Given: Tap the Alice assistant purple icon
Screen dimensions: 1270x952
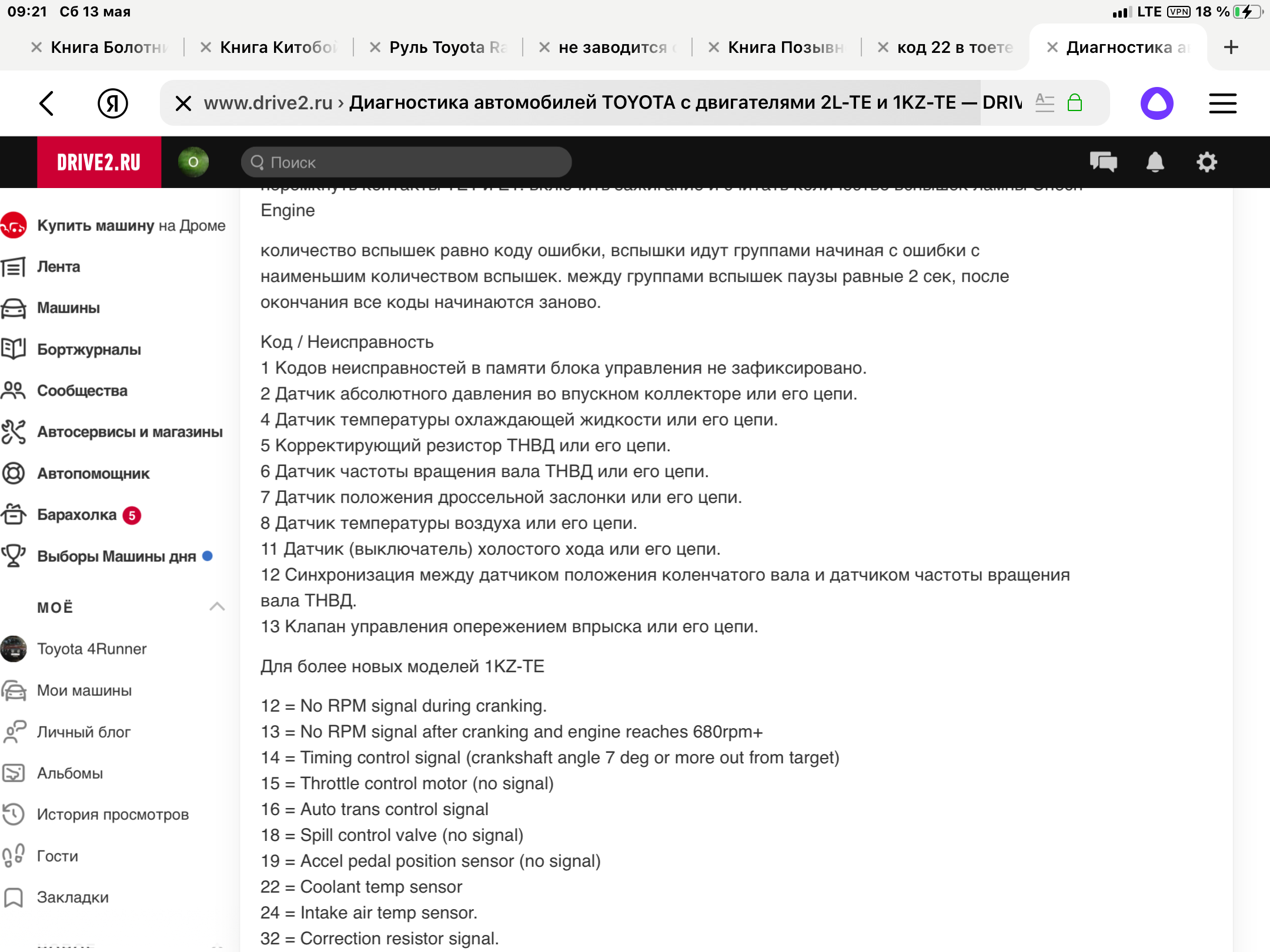Looking at the screenshot, I should [x=1157, y=103].
